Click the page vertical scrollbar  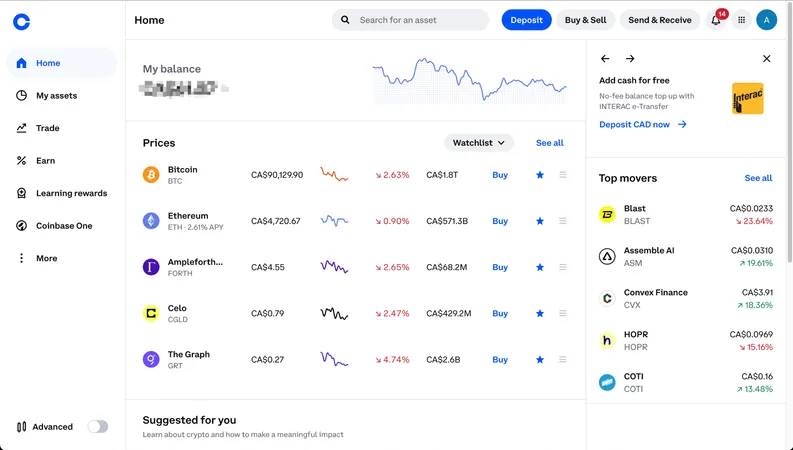789,134
